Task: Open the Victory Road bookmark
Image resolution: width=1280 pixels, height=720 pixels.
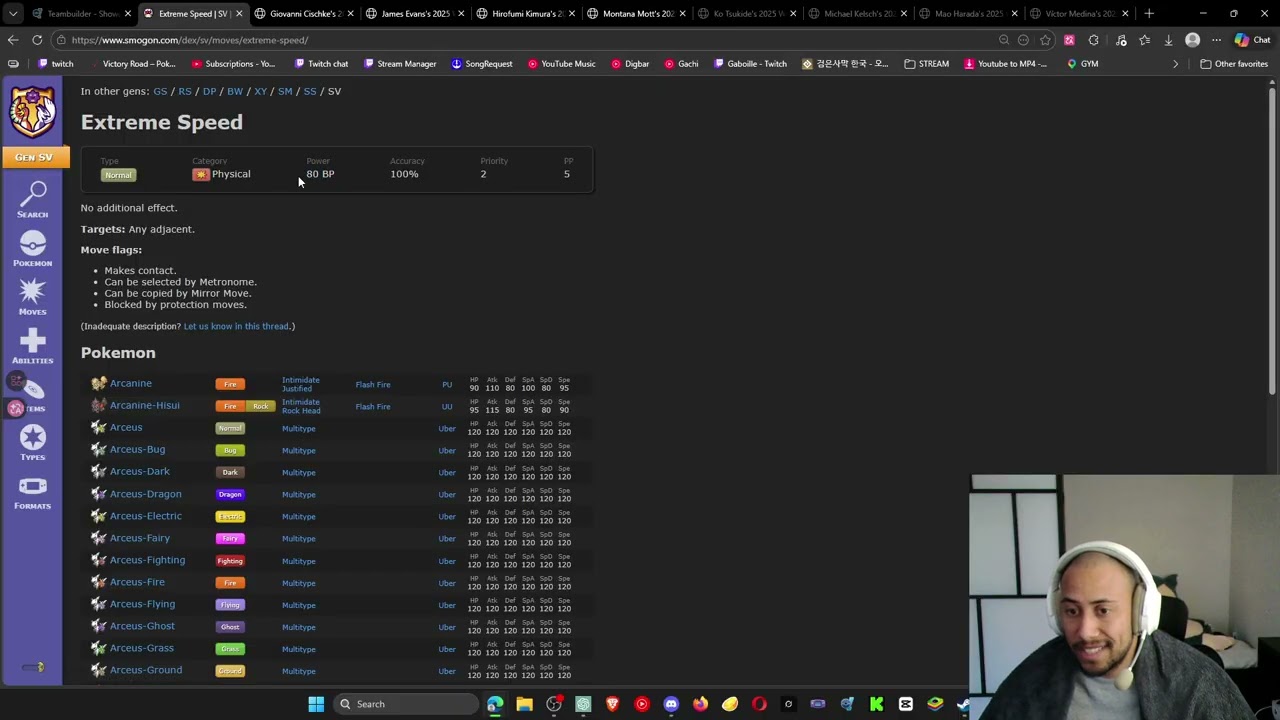Action: pos(132,64)
